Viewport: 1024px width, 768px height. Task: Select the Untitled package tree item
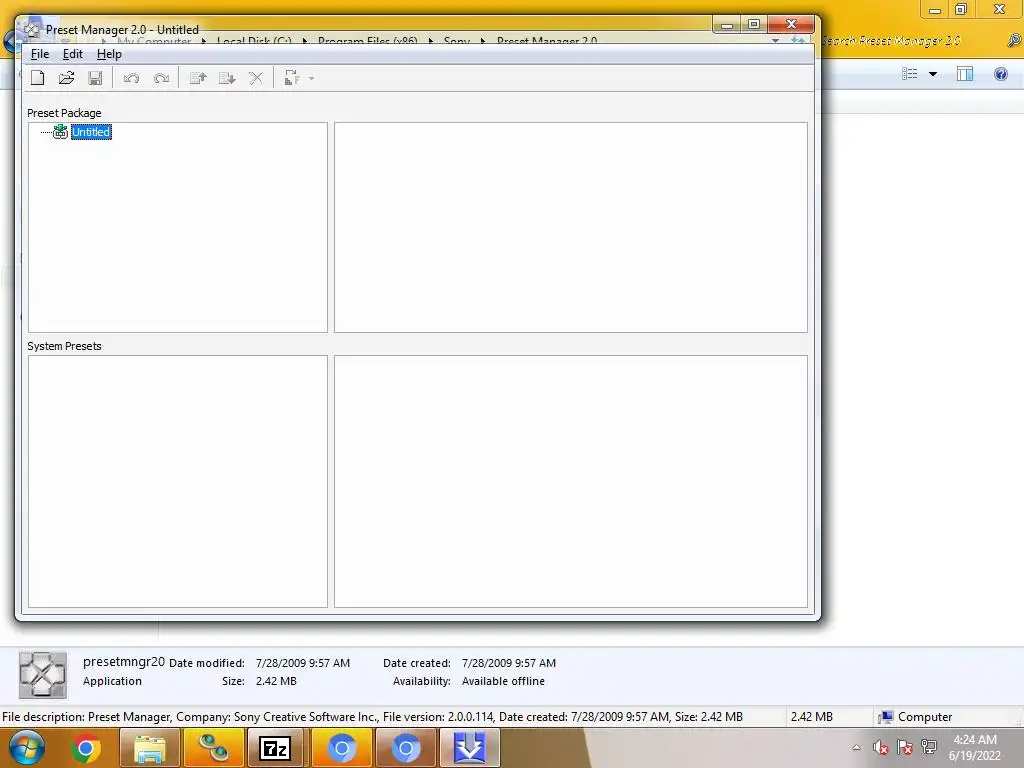click(x=91, y=132)
